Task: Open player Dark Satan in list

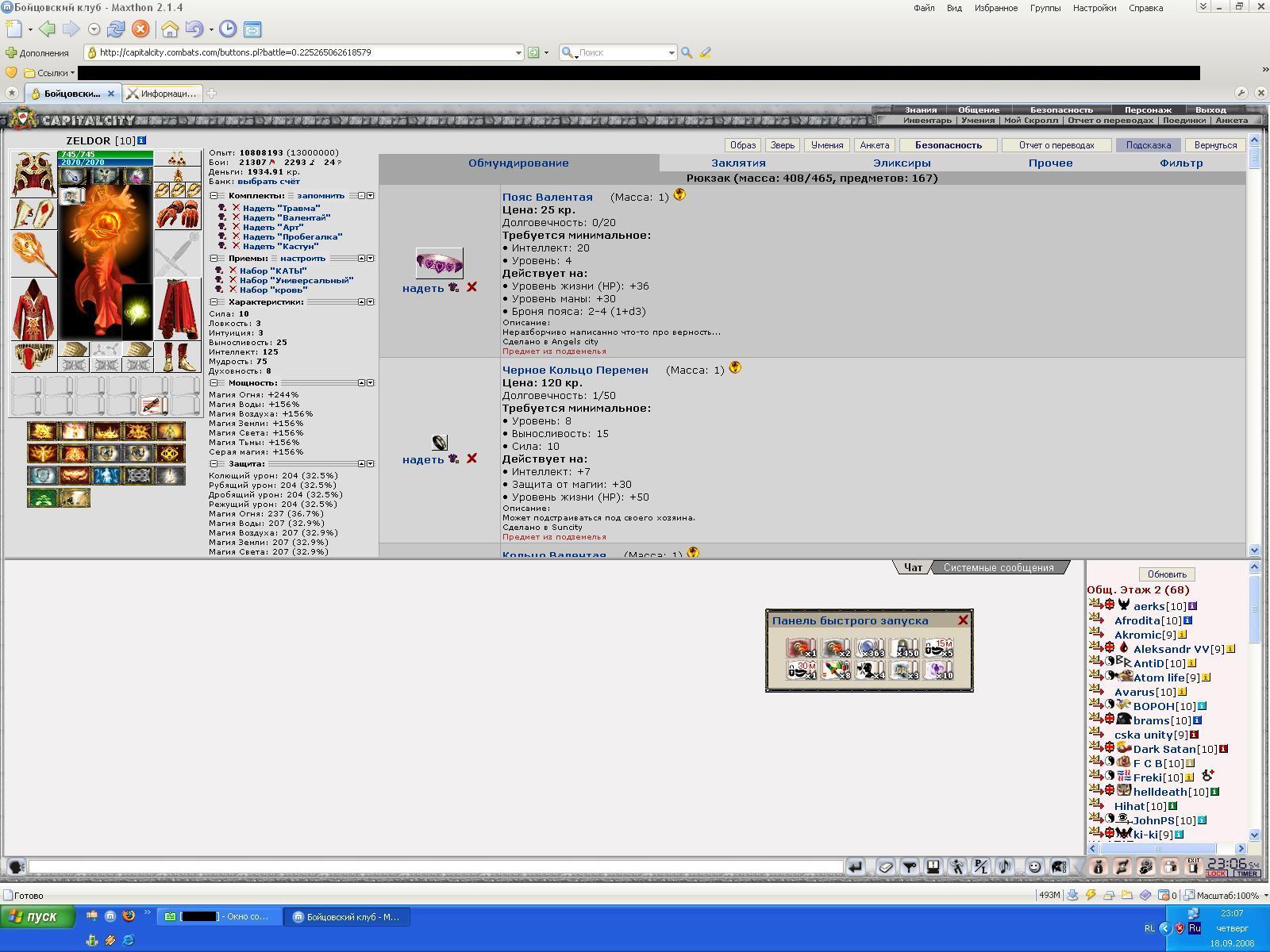Action: tap(1164, 749)
